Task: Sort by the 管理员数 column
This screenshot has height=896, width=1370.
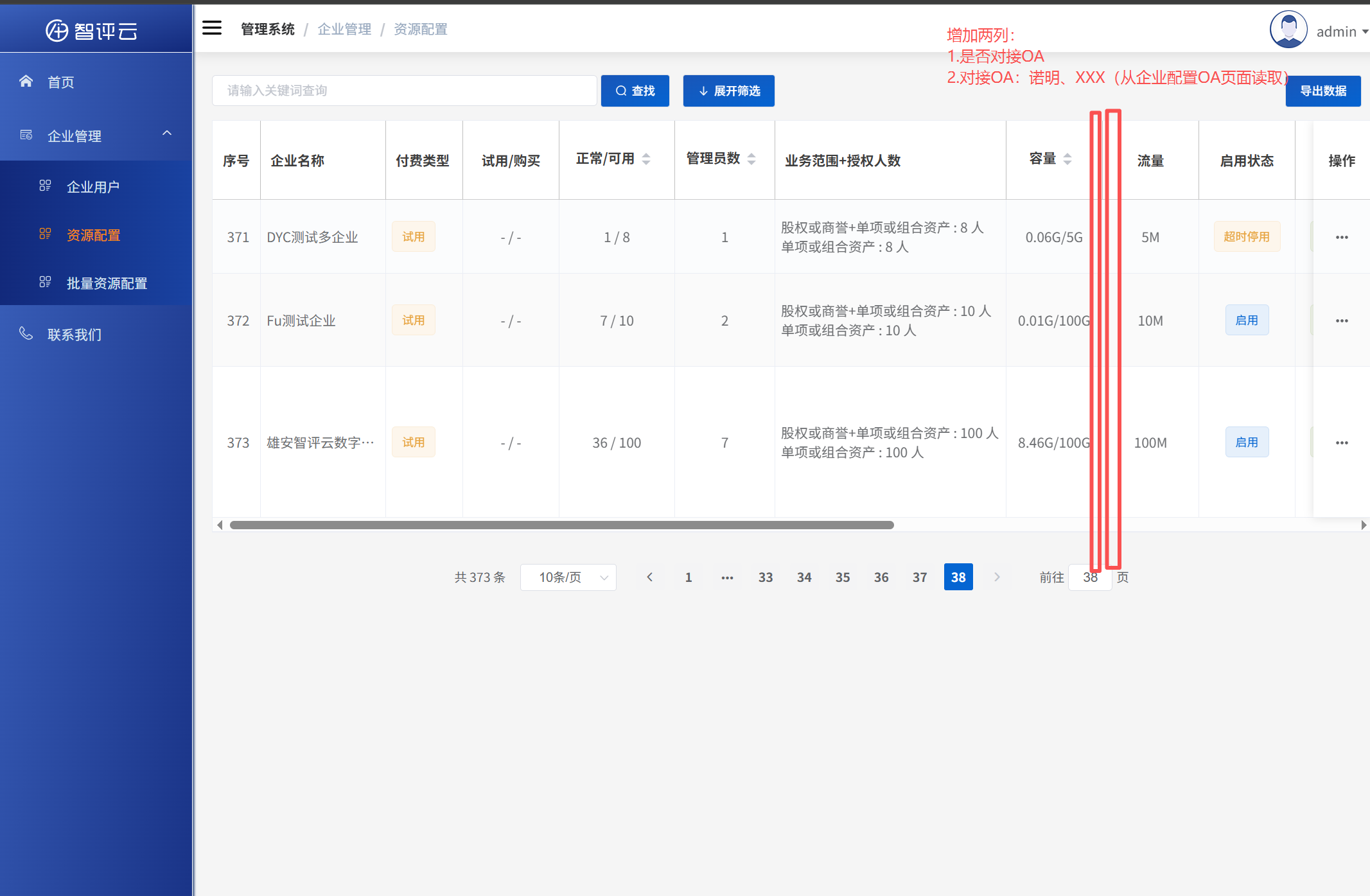Action: coord(751,159)
